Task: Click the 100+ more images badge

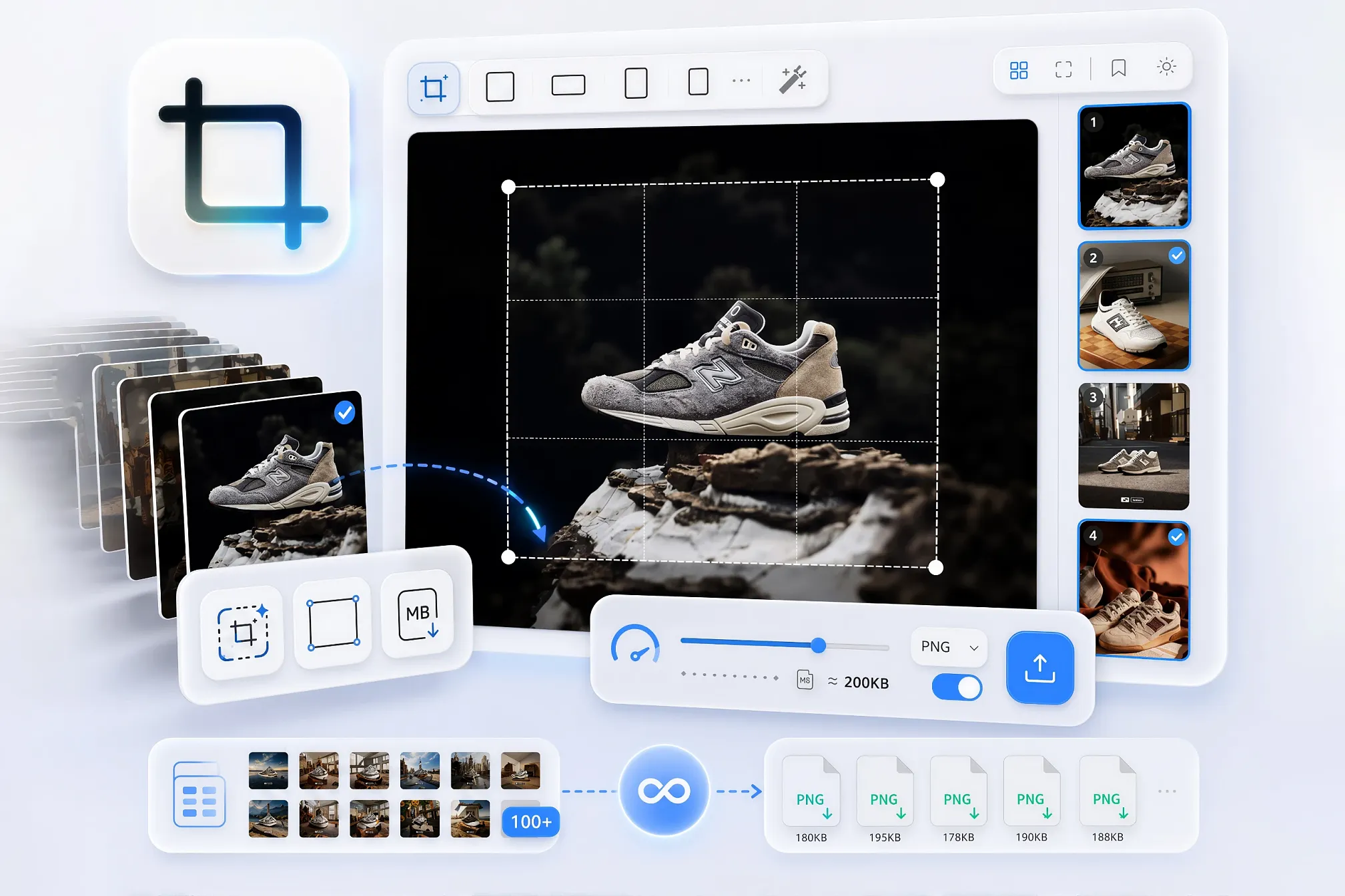Action: (x=530, y=821)
